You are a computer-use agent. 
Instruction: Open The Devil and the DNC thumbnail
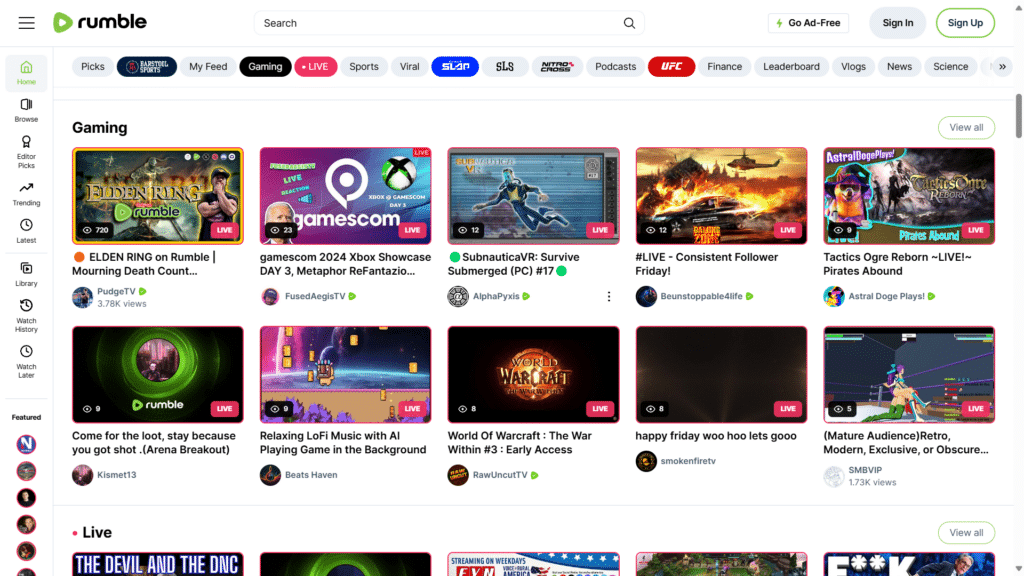157,564
